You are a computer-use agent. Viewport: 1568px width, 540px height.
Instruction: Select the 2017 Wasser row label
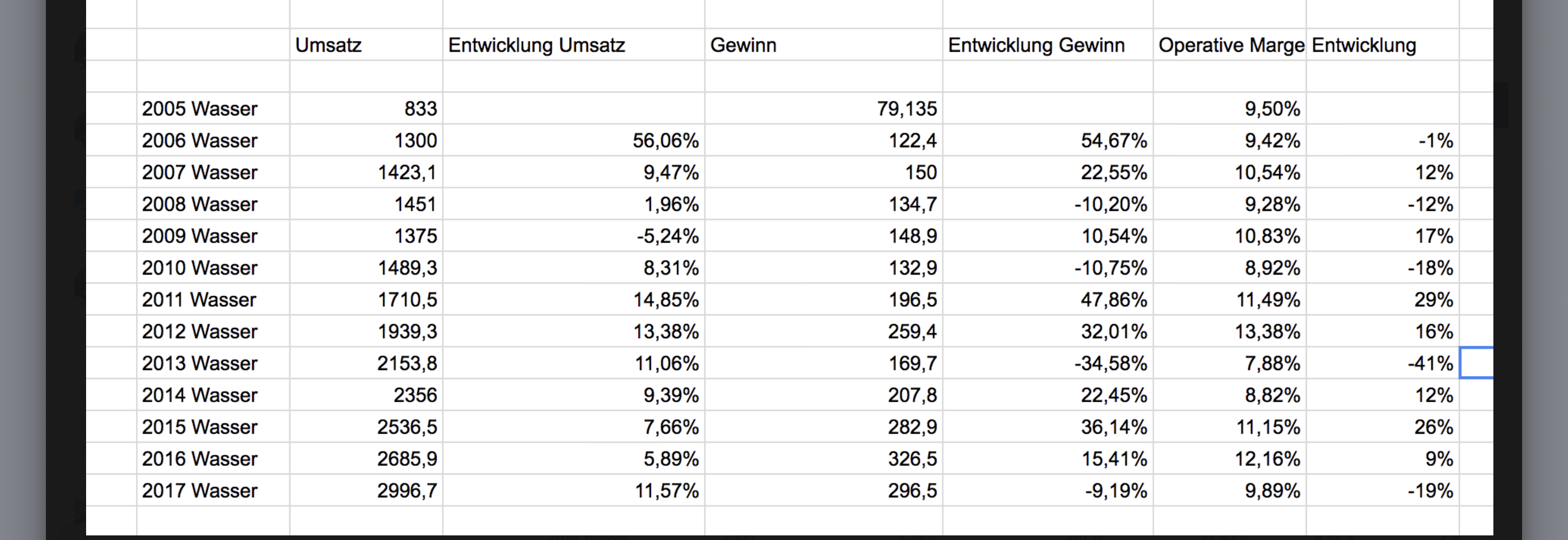click(x=200, y=491)
